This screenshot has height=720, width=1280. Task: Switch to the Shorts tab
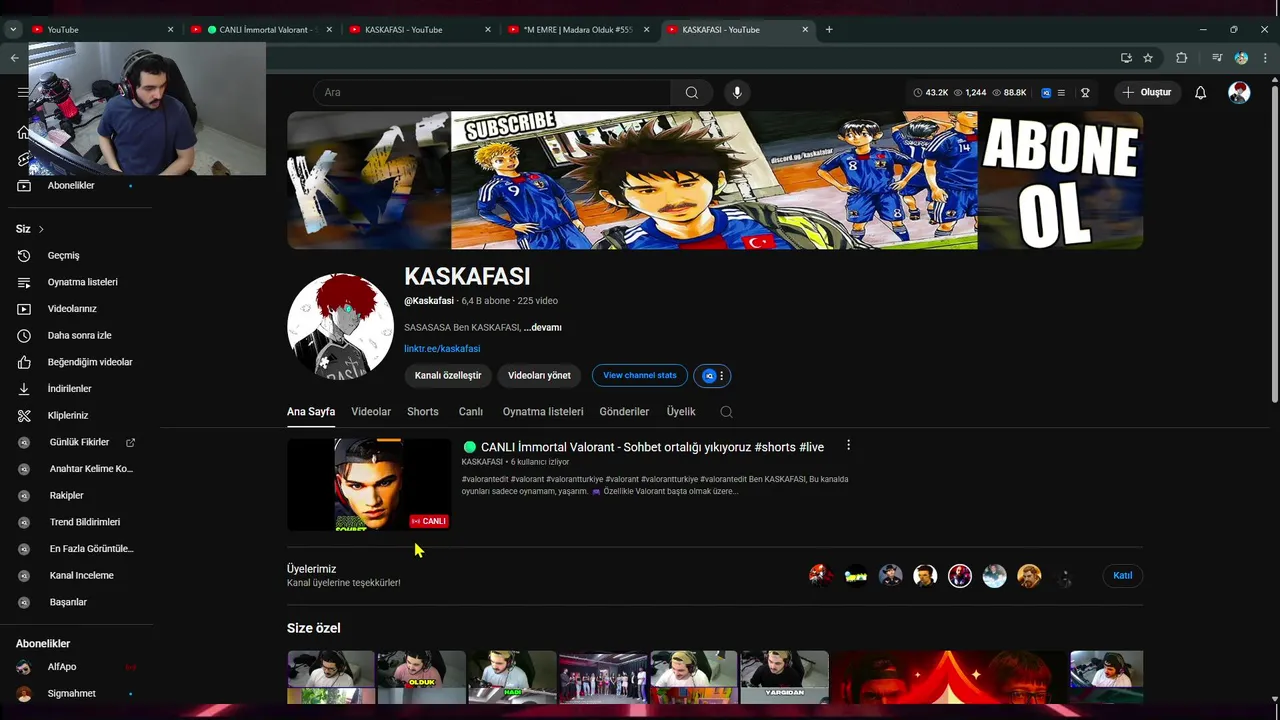[423, 412]
